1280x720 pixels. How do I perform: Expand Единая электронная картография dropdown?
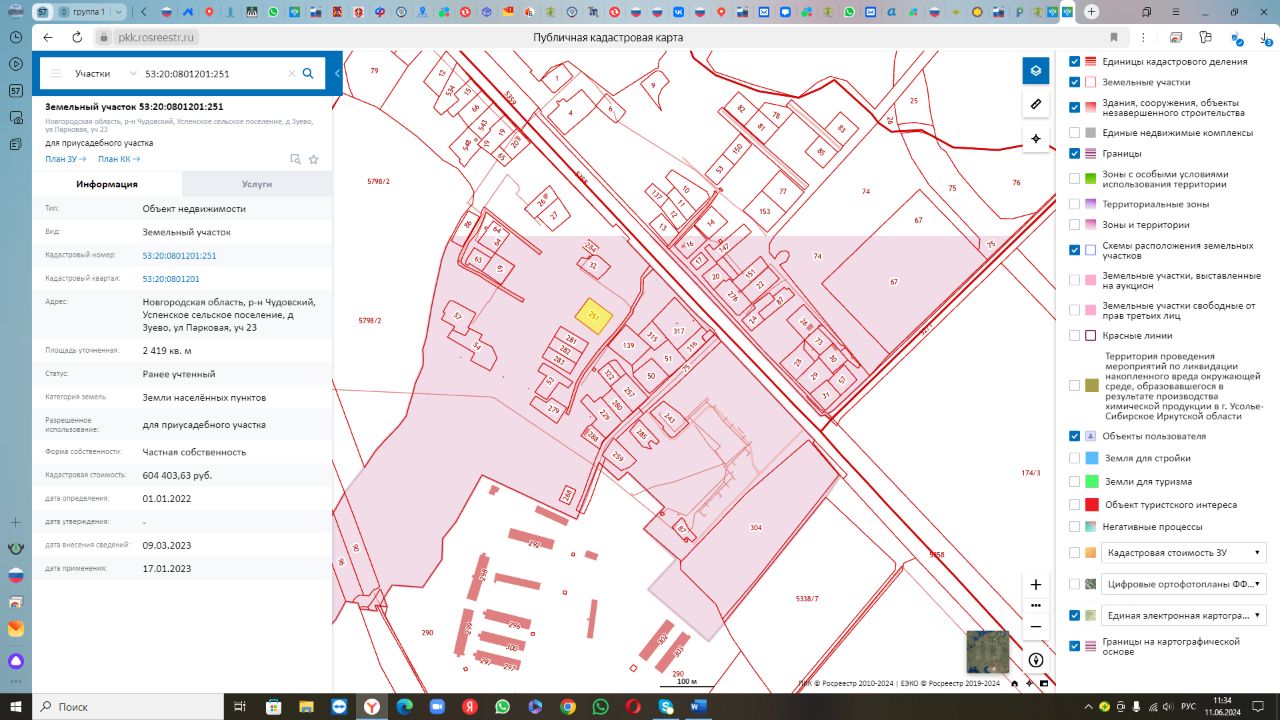1183,615
